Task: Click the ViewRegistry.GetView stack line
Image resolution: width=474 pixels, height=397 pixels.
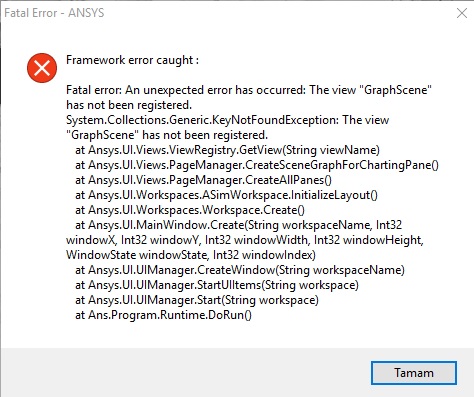Action: [x=227, y=150]
